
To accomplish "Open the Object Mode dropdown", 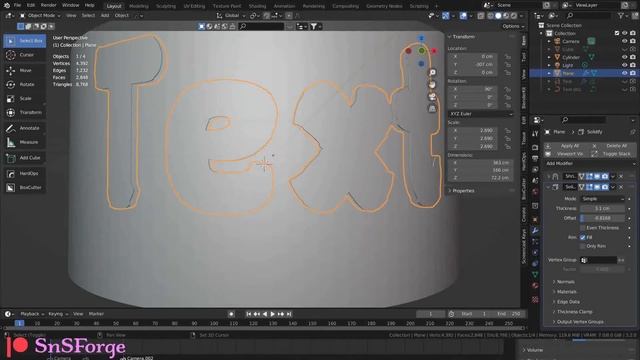I will coord(40,16).
